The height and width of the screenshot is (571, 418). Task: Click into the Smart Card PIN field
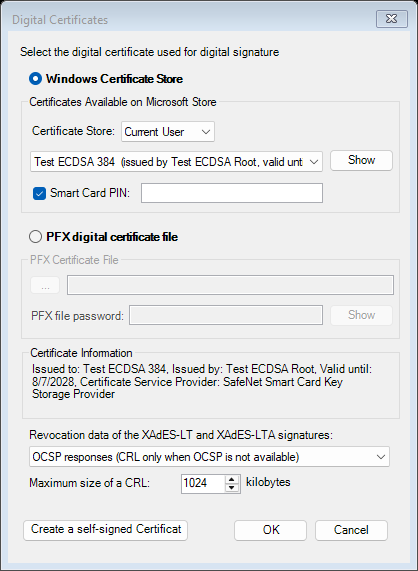pos(232,193)
